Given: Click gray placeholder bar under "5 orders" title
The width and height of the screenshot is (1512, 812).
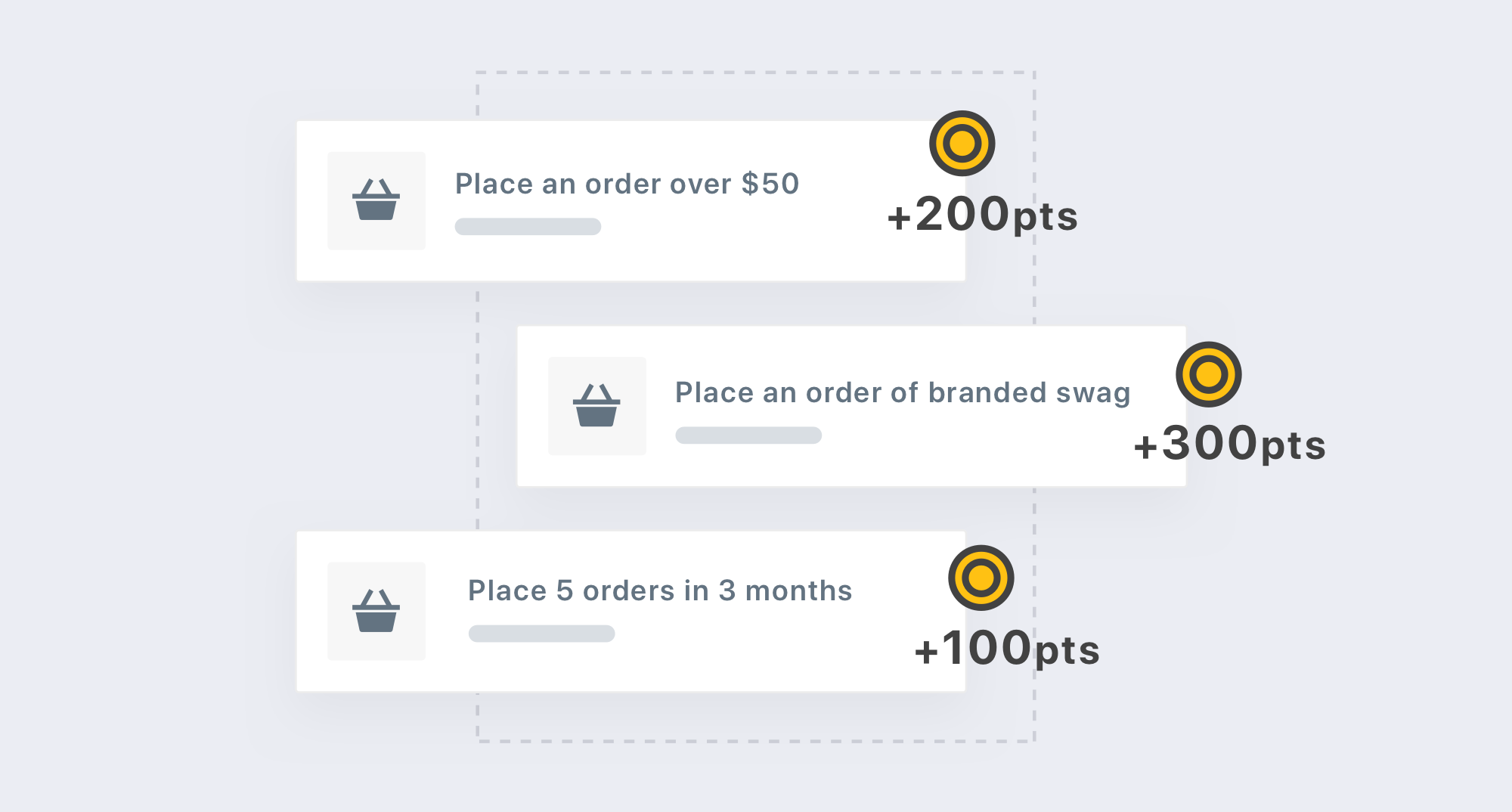Looking at the screenshot, I should (541, 633).
